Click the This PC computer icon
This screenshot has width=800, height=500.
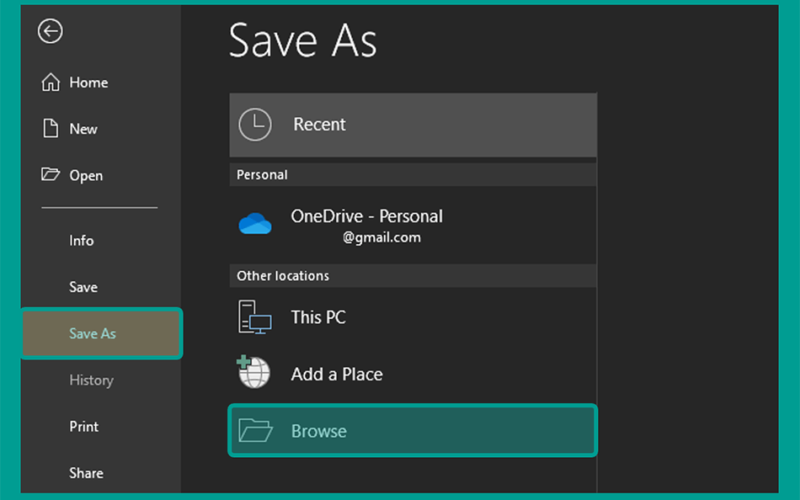(255, 317)
